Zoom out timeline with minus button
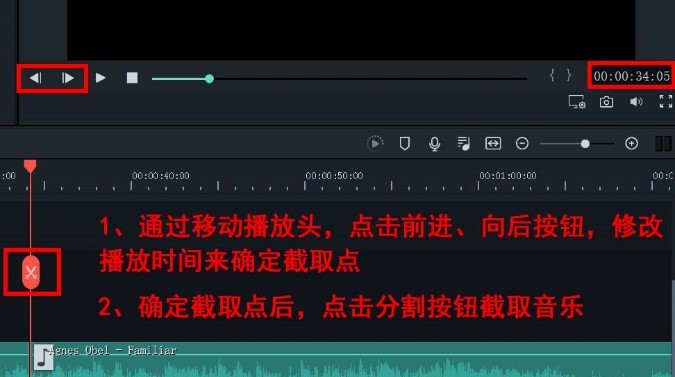Image resolution: width=675 pixels, height=377 pixels. [x=522, y=143]
